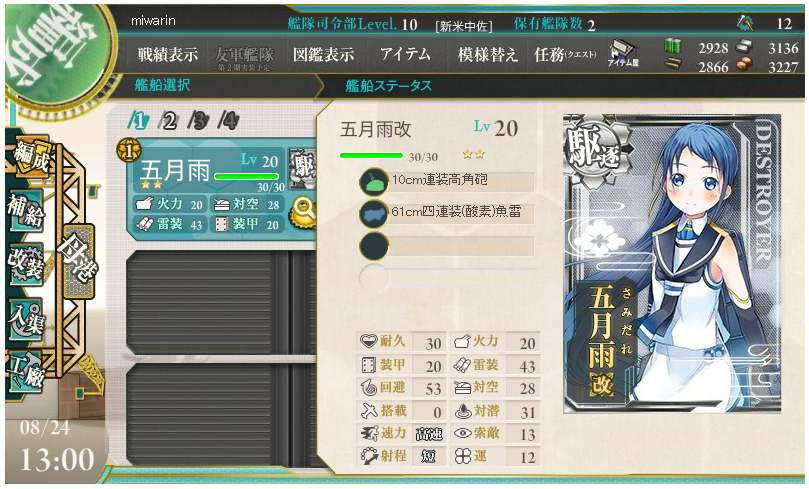Open the 図鑑表示 encyclopedia menu
The height and width of the screenshot is (489, 809).
coord(323,54)
